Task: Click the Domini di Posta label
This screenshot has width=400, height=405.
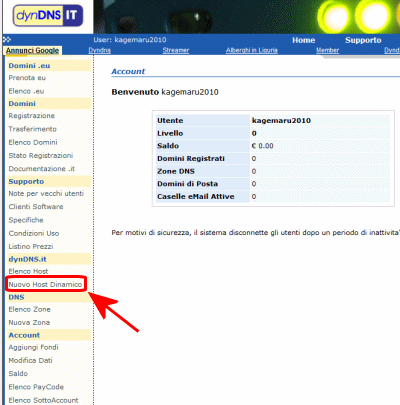Action: coord(187,184)
